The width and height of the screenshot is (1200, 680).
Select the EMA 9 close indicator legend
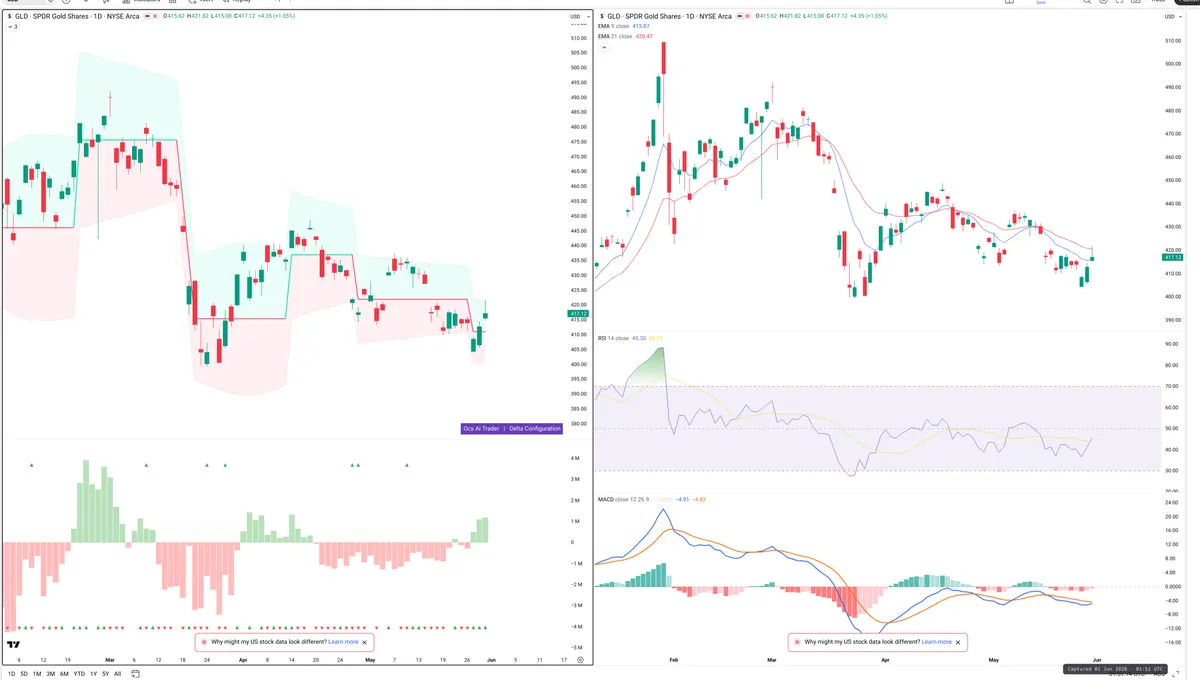click(614, 26)
